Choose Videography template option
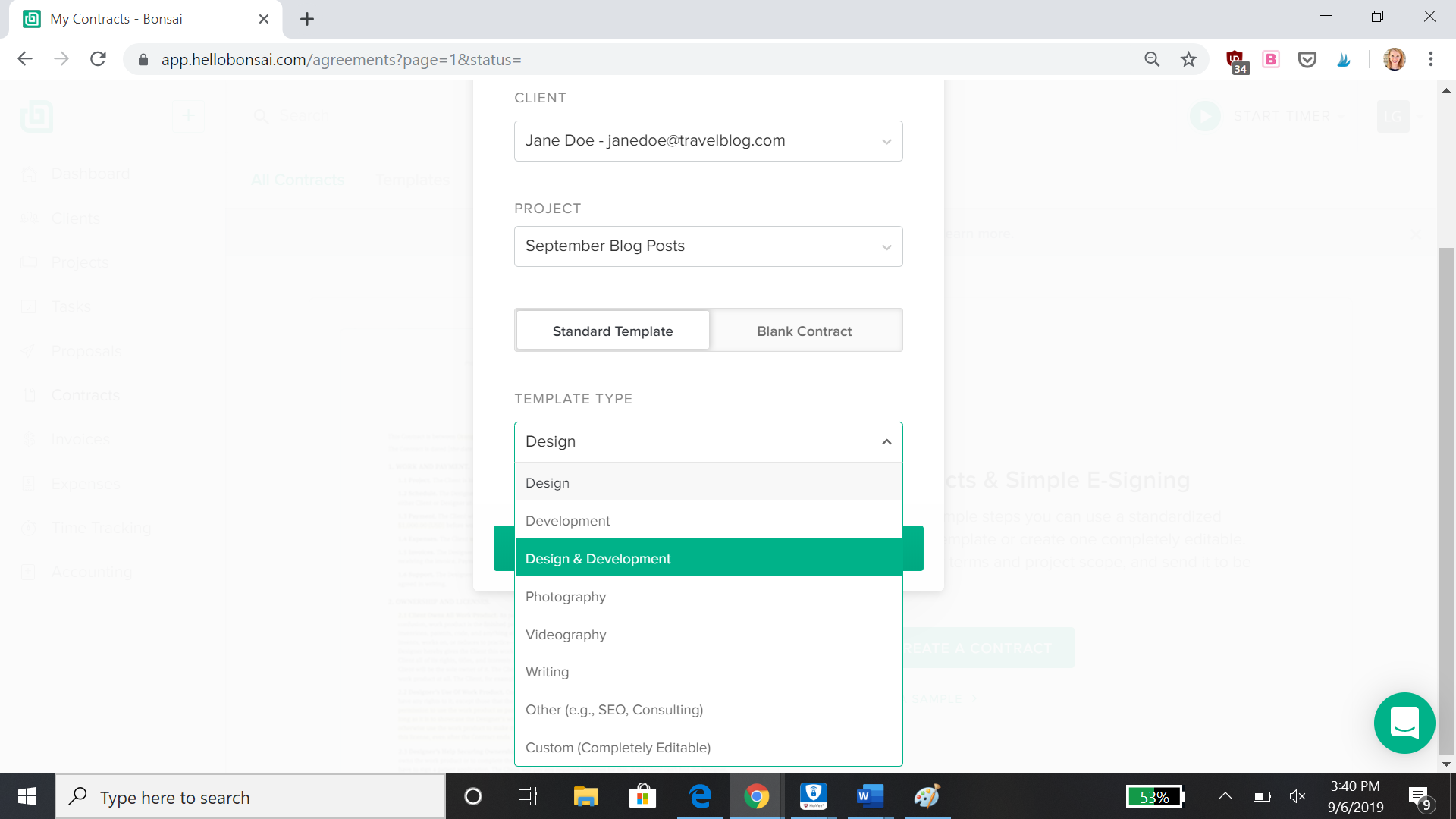 (708, 634)
